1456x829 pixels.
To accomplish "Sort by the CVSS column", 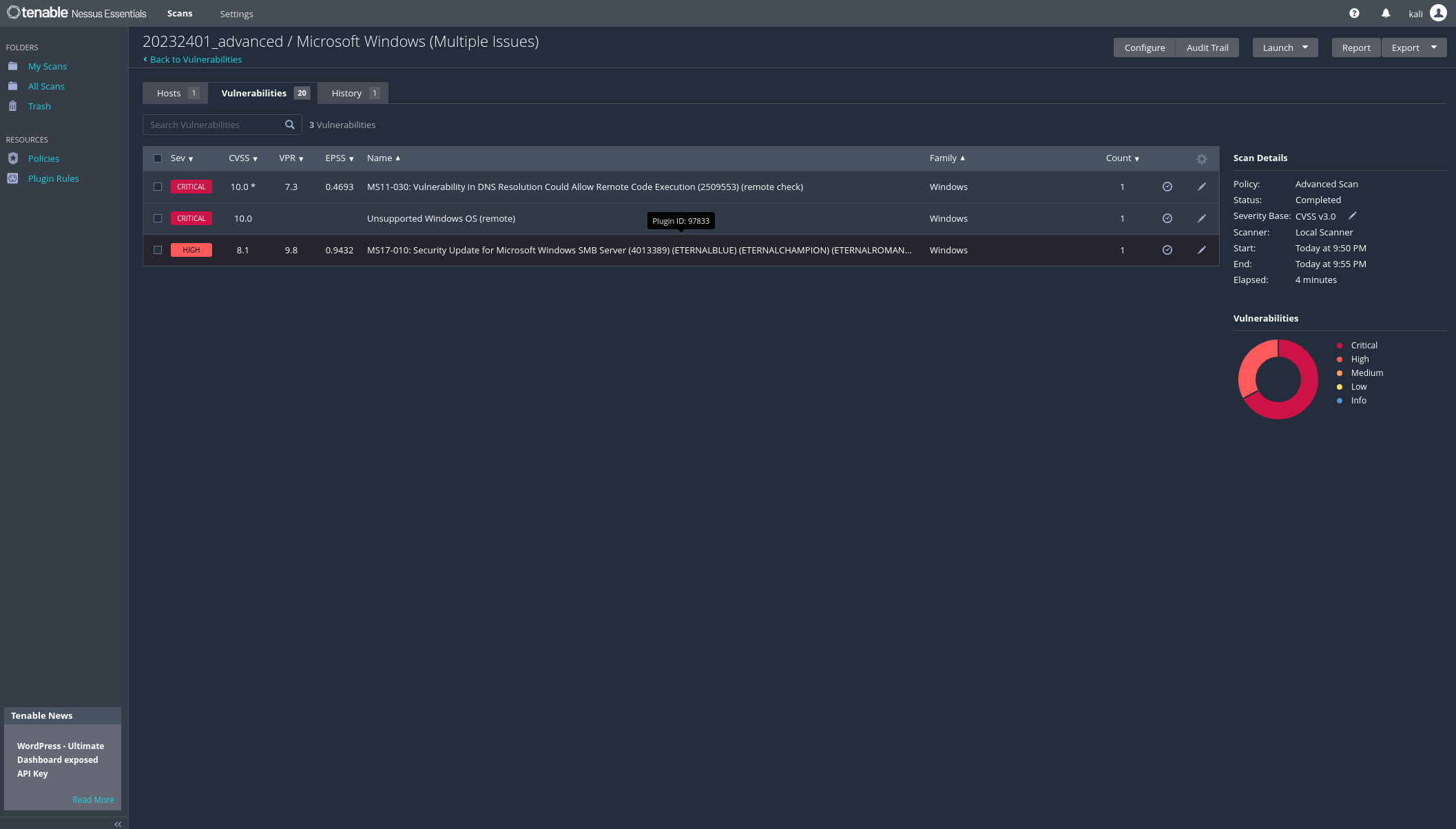I will 242,158.
